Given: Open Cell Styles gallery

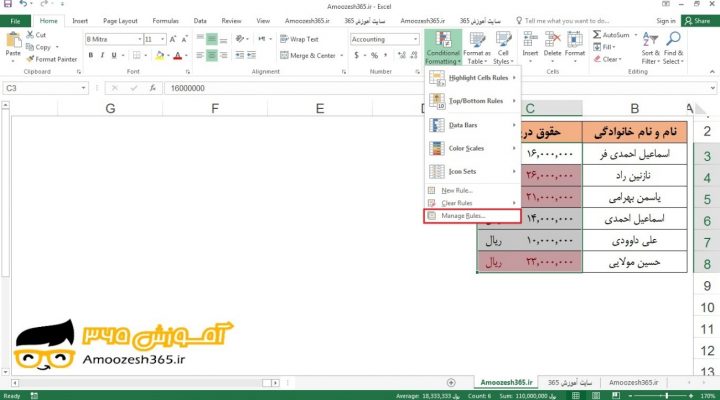Looking at the screenshot, I should [503, 48].
